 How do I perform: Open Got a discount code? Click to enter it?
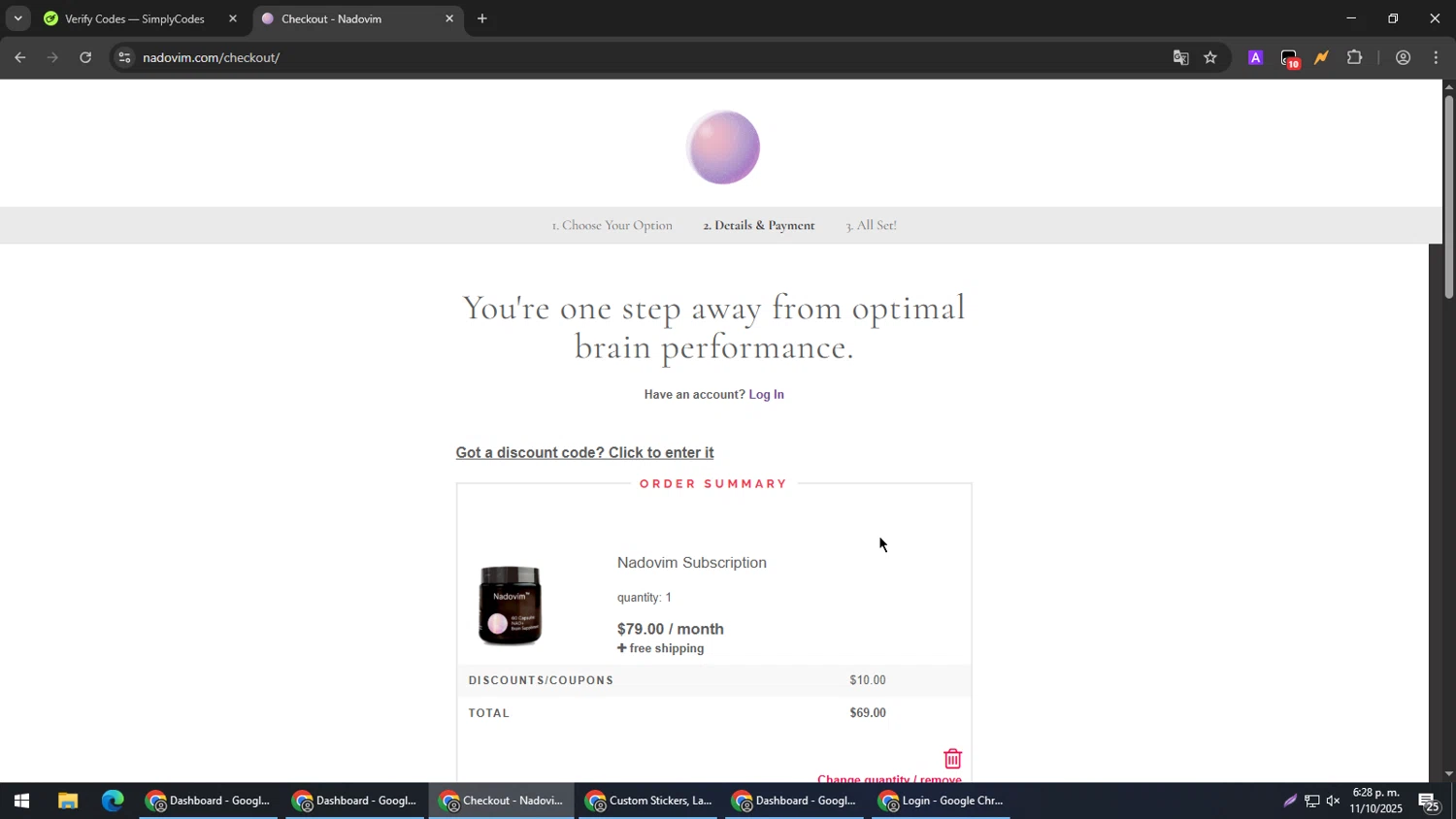584,453
